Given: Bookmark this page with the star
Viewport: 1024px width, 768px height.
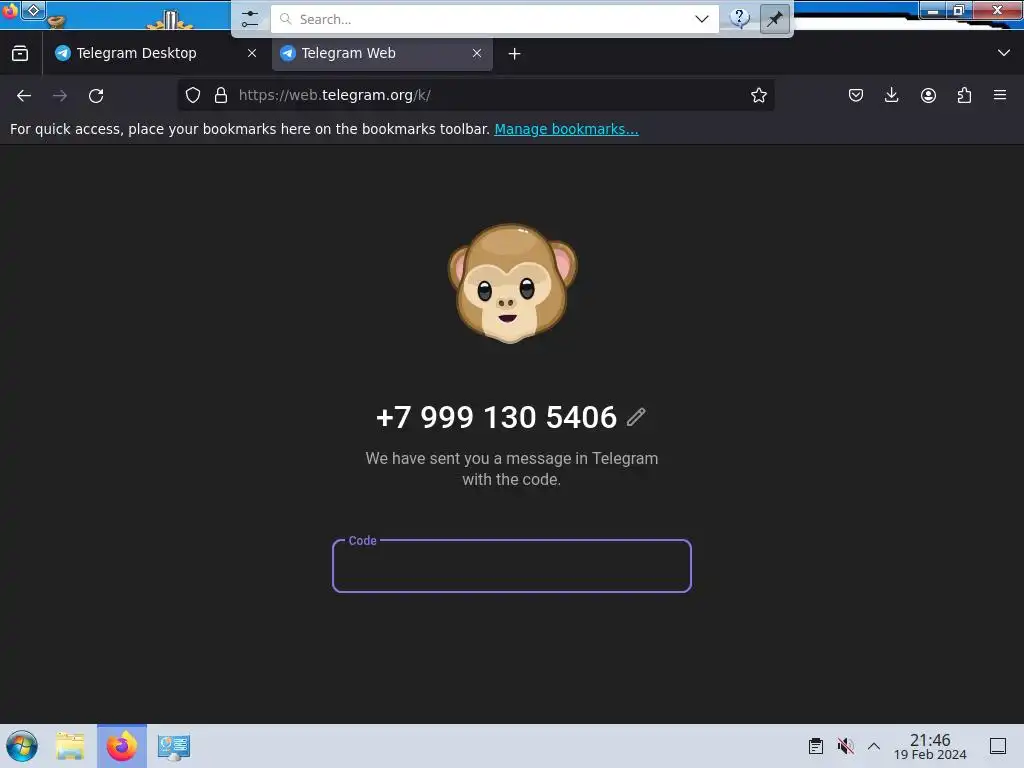Looking at the screenshot, I should pos(759,95).
